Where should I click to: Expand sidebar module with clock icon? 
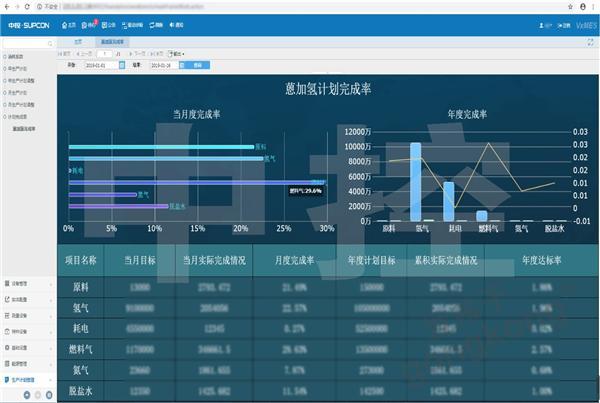point(28,331)
